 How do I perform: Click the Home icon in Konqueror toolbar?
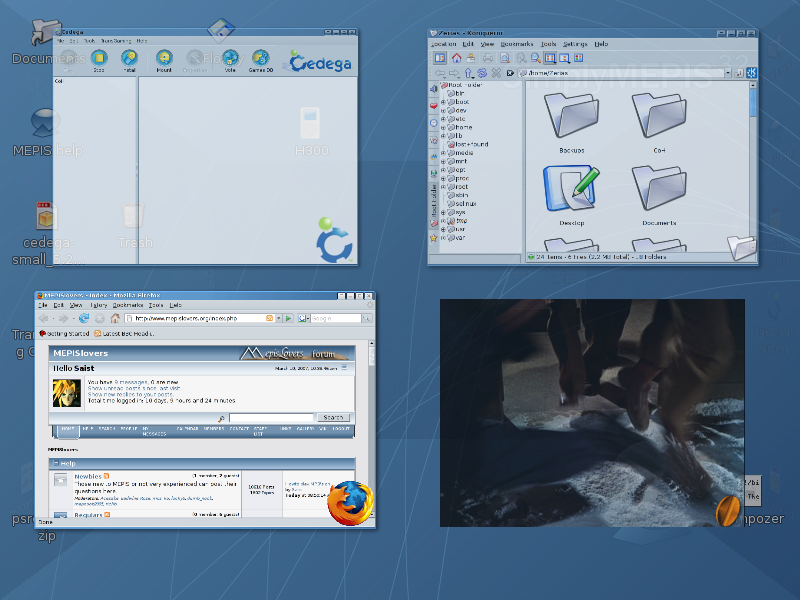pyautogui.click(x=457, y=58)
